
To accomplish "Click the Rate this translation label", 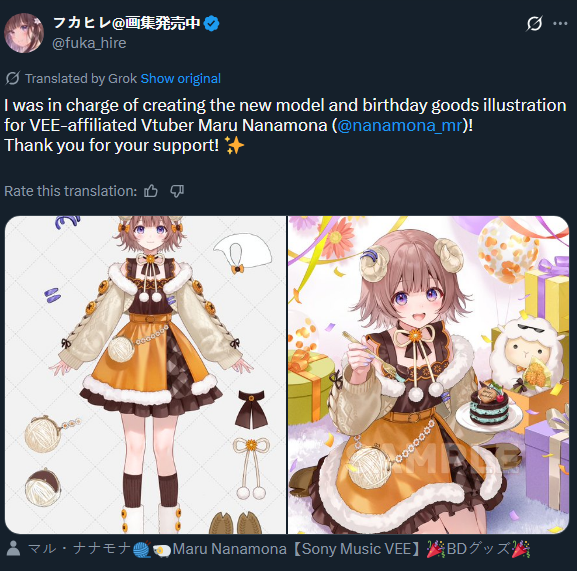I will (71, 191).
